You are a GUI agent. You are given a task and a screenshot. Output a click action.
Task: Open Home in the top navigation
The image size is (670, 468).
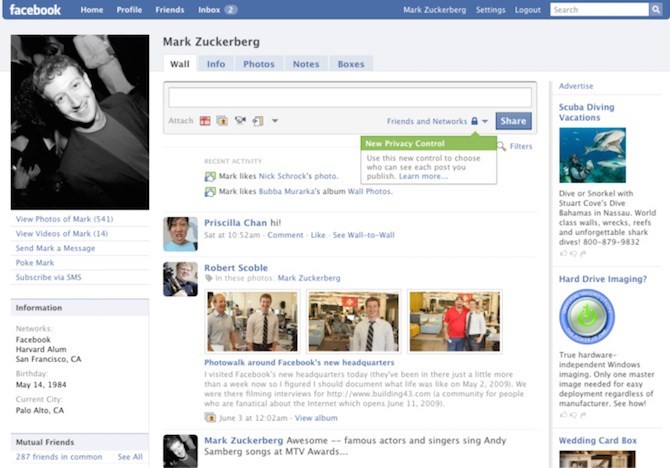pyautogui.click(x=91, y=10)
